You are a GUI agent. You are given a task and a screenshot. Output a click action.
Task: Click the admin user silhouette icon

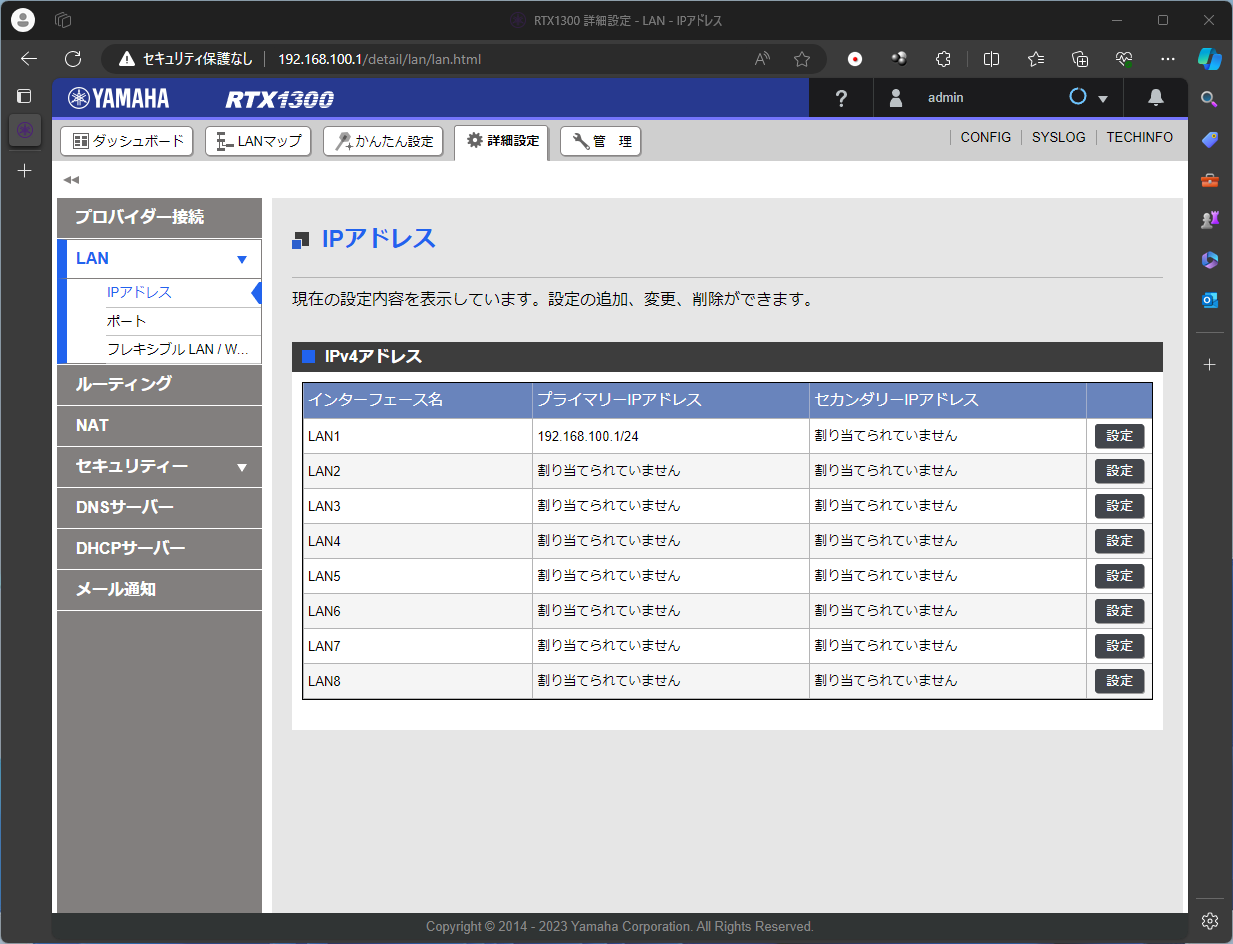(896, 98)
